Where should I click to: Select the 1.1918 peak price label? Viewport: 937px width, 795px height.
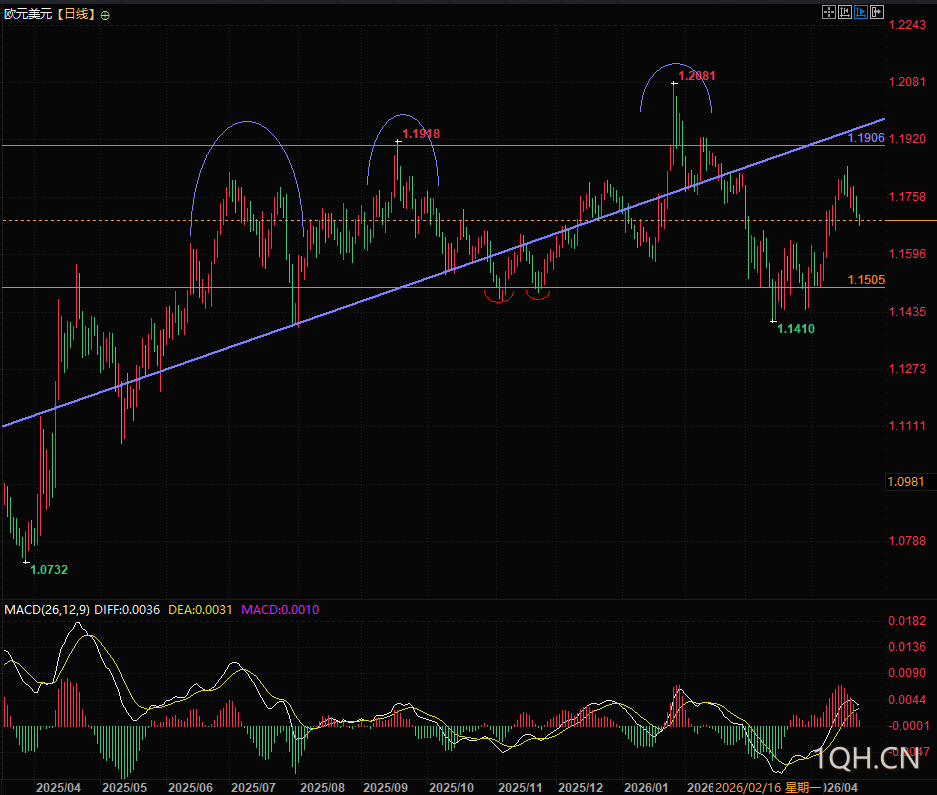[421, 133]
